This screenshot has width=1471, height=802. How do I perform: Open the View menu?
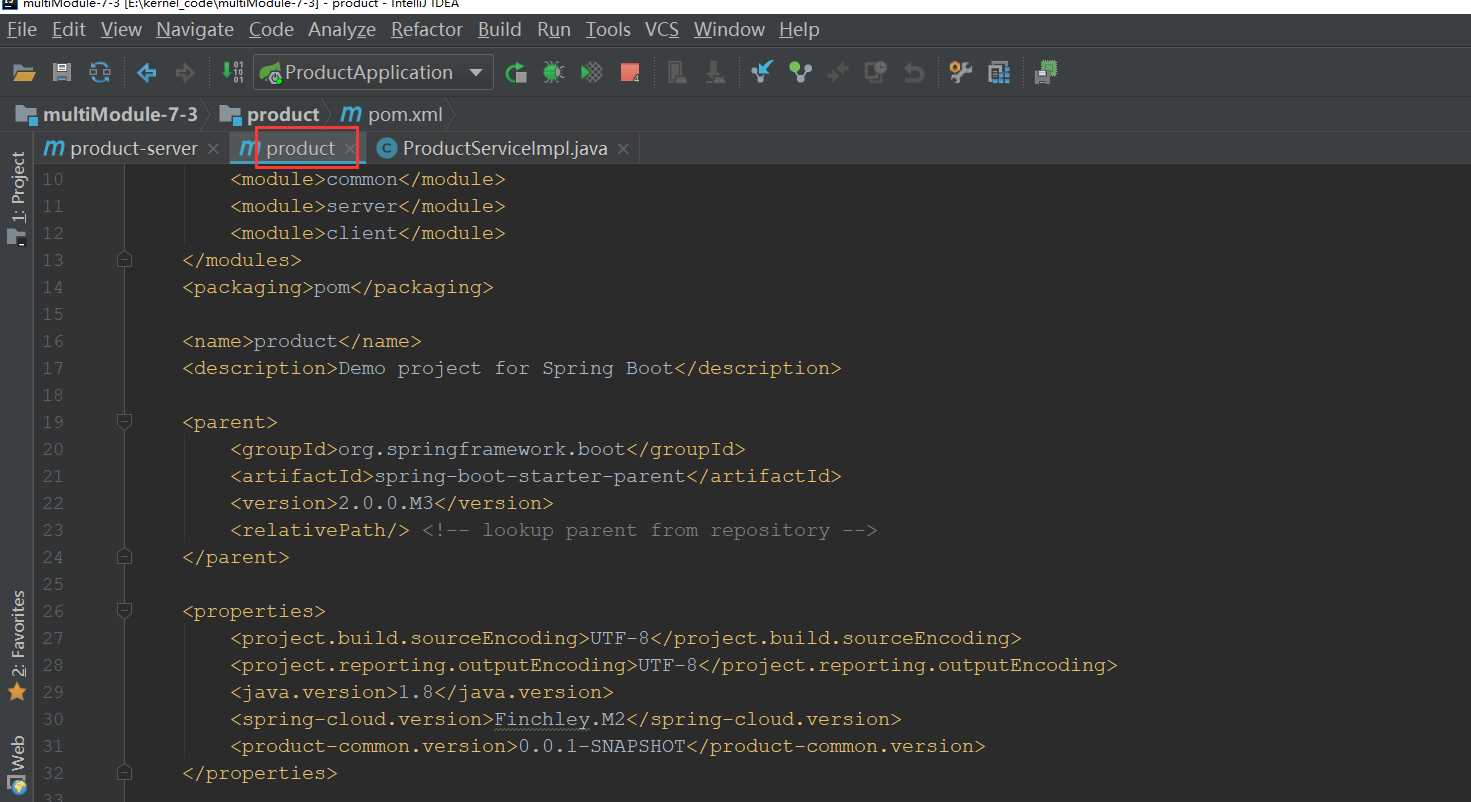[x=121, y=29]
